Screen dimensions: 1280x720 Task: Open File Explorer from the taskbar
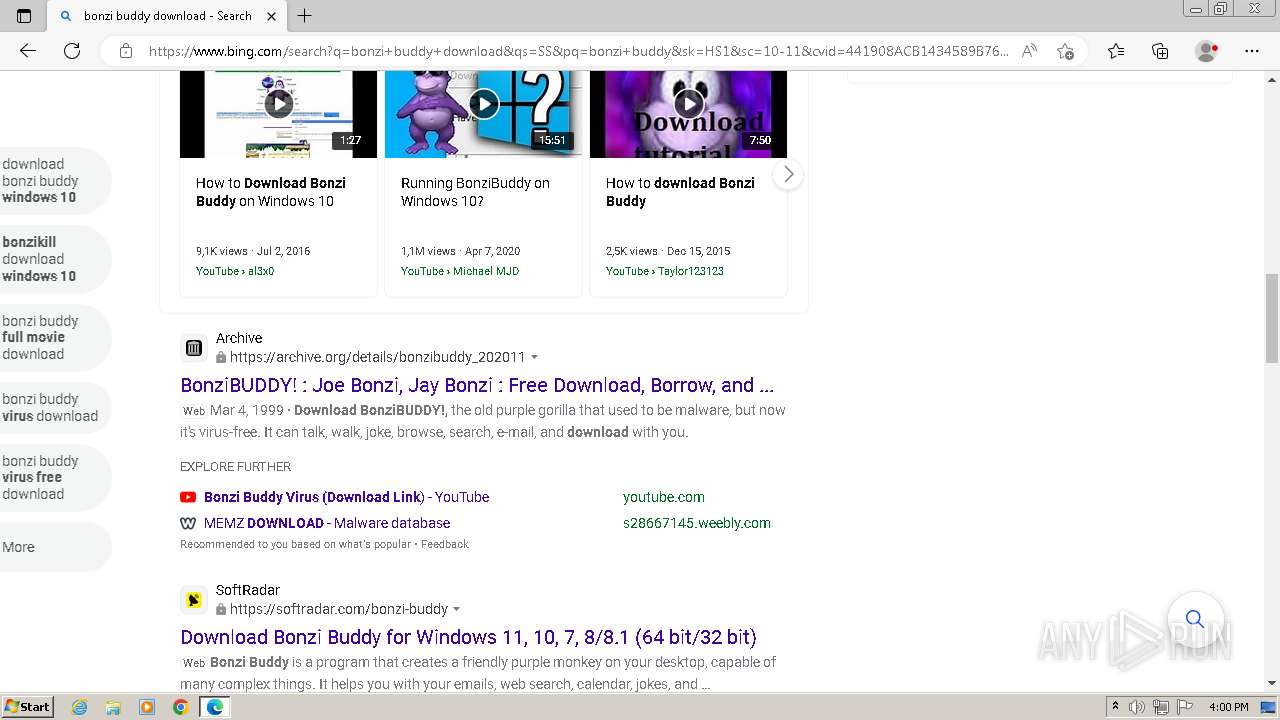click(113, 707)
